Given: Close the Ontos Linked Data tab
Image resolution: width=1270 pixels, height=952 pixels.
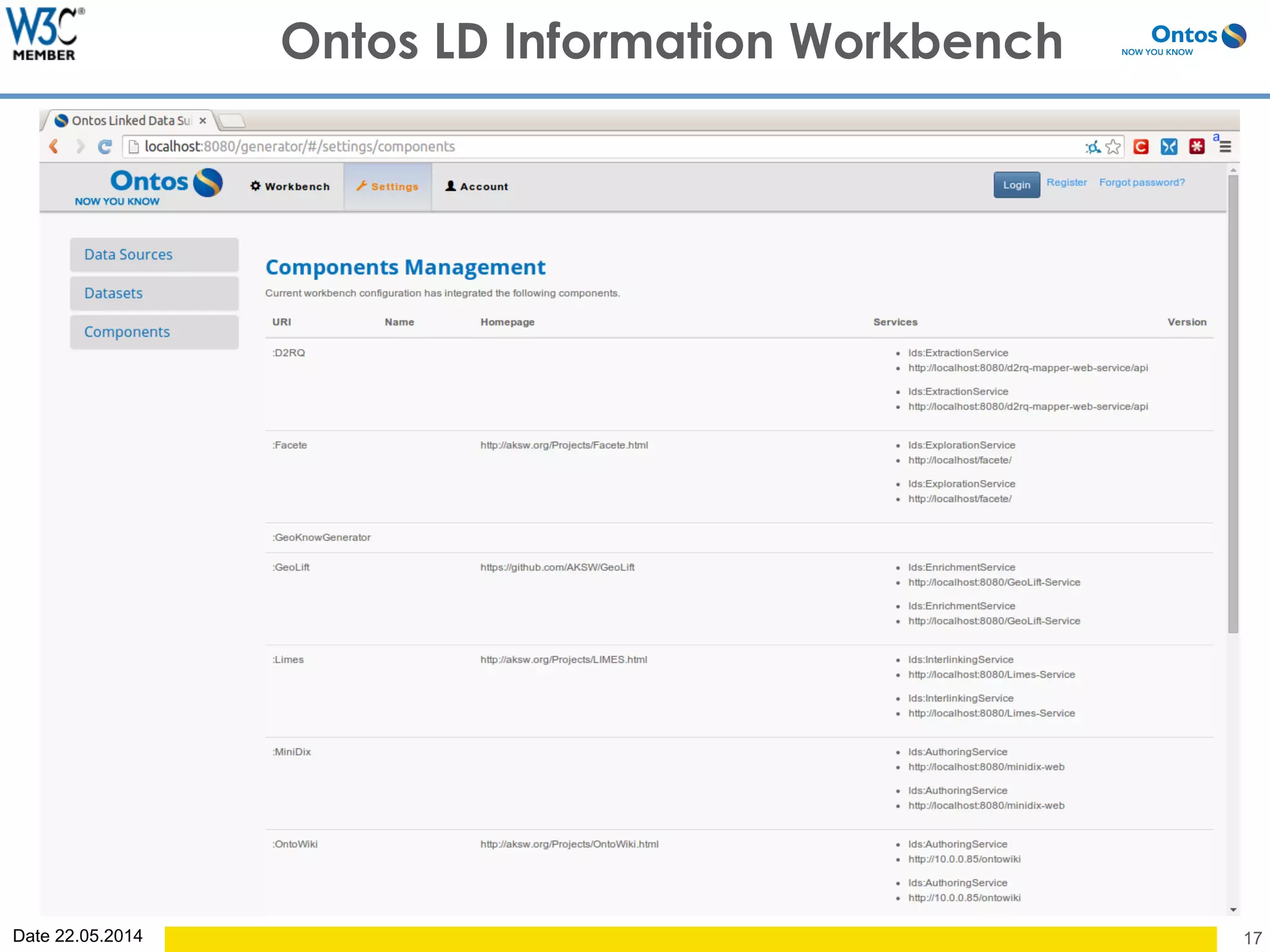Looking at the screenshot, I should 202,121.
